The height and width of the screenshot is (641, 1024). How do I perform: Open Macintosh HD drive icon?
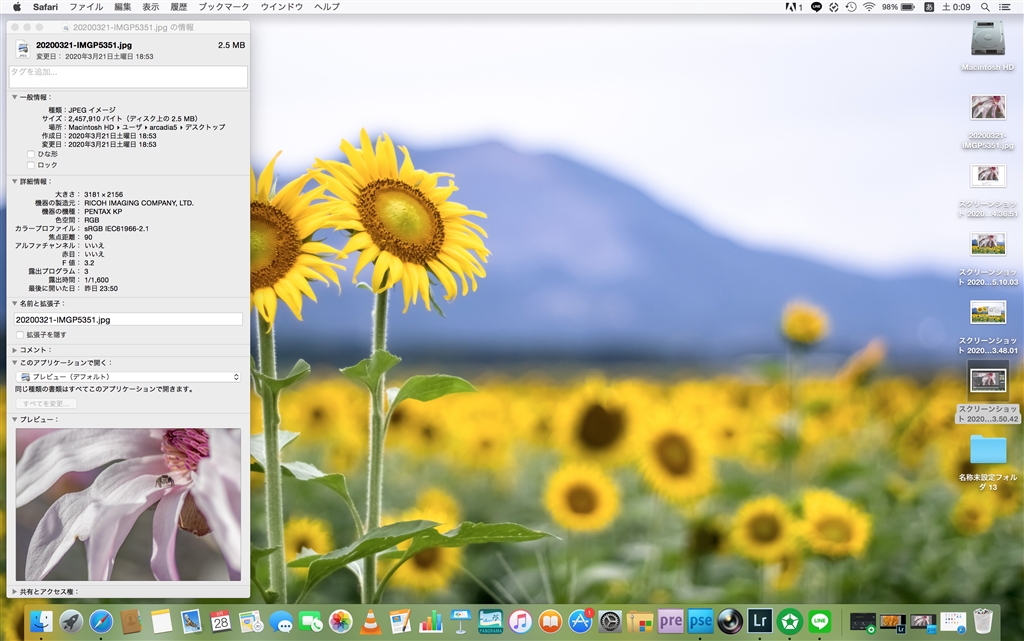click(987, 40)
